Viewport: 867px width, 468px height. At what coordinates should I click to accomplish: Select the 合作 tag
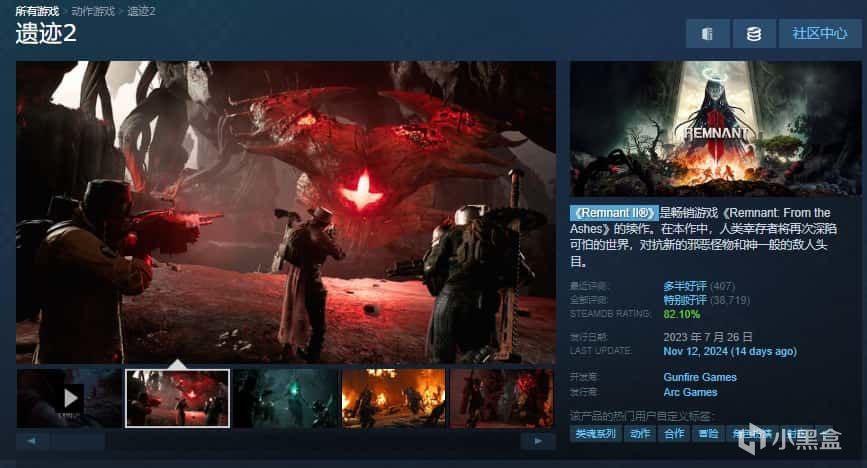click(675, 434)
